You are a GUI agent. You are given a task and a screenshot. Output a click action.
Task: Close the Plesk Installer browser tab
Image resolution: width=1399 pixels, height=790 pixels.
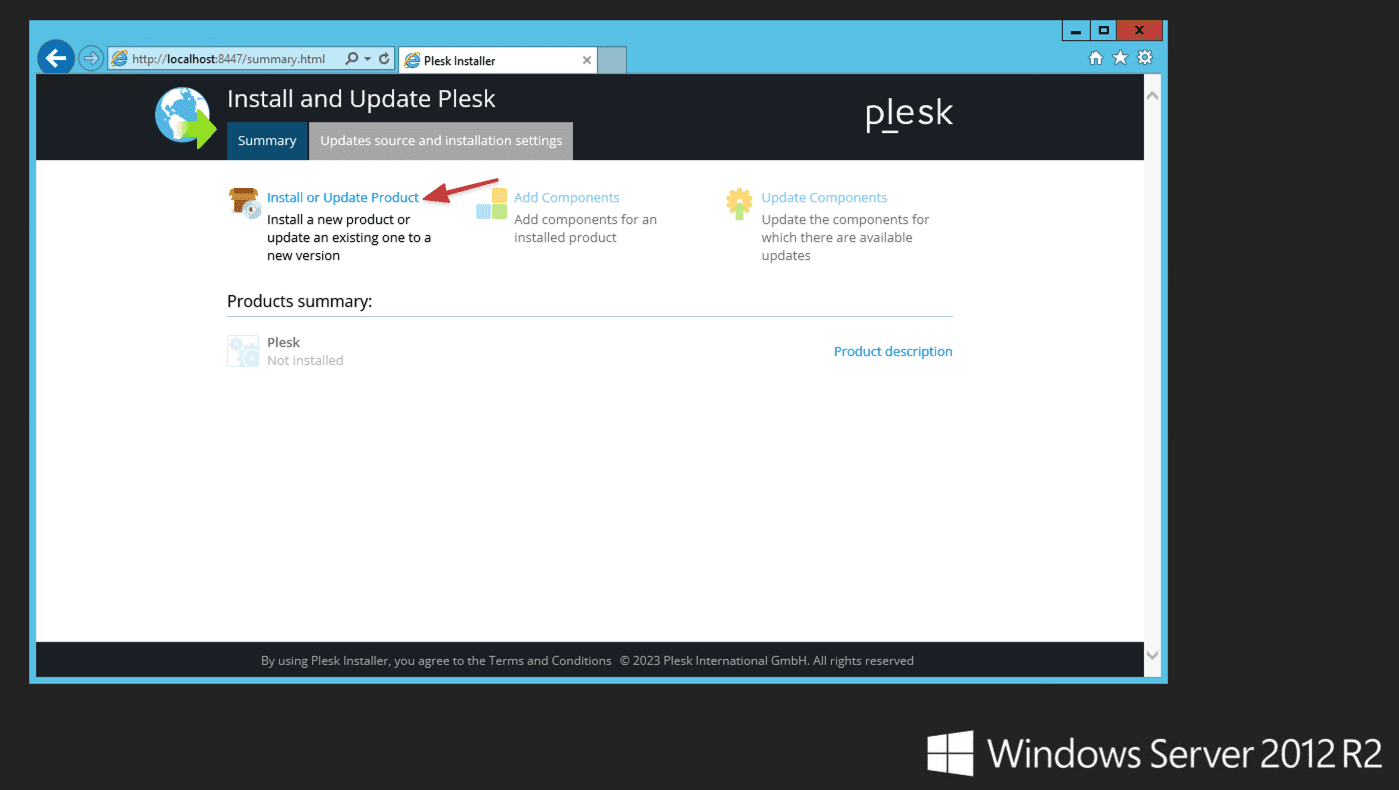pyautogui.click(x=587, y=60)
